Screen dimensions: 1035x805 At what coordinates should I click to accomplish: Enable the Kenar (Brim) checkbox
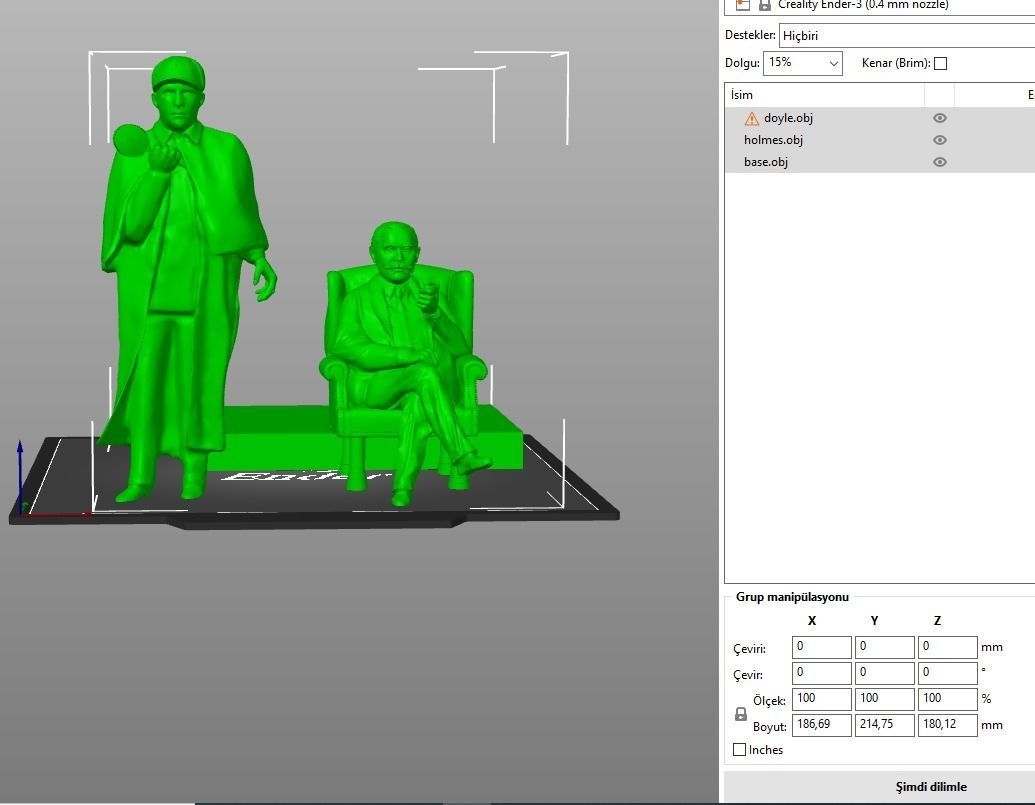tap(941, 63)
